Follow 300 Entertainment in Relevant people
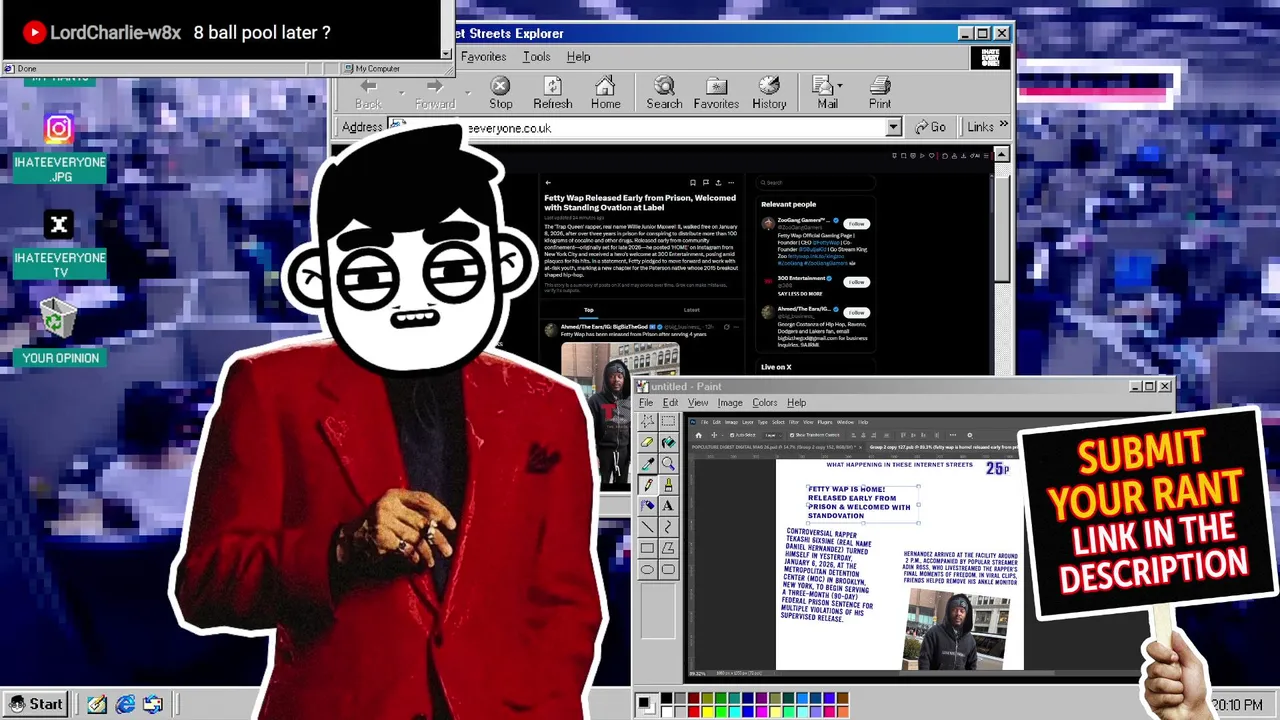The height and width of the screenshot is (720, 1280). tap(855, 282)
